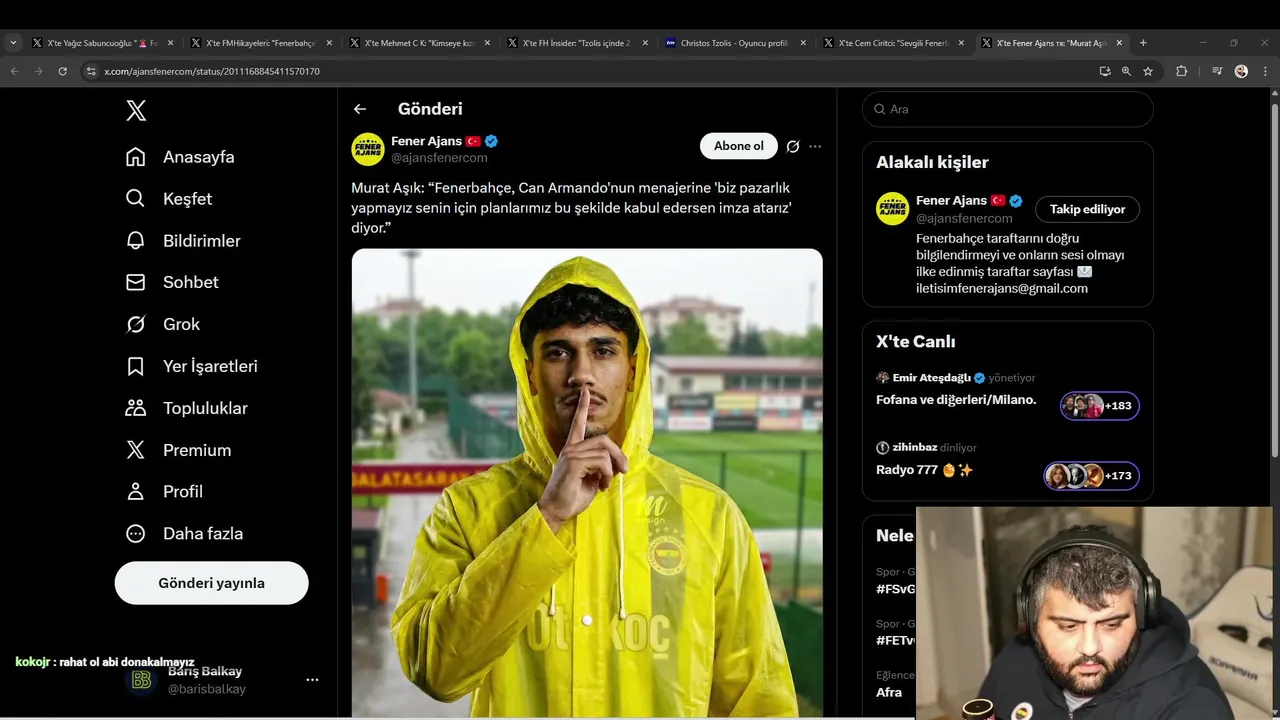
Task: Click the Takip ediliyor button
Action: [x=1087, y=209]
